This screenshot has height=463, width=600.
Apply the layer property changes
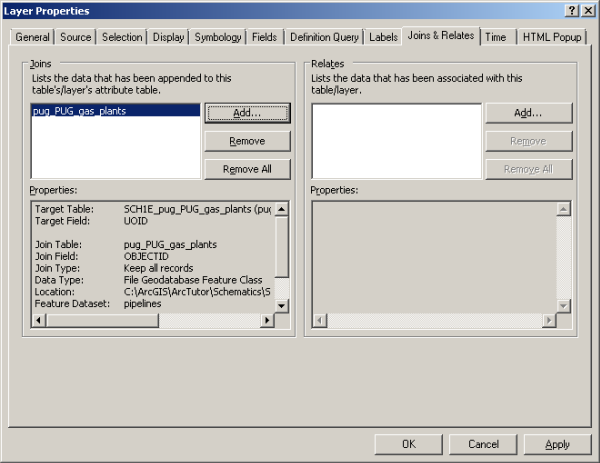557,444
